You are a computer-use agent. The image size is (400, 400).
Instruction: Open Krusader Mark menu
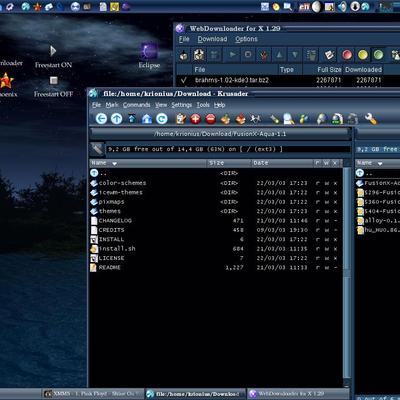112,105
